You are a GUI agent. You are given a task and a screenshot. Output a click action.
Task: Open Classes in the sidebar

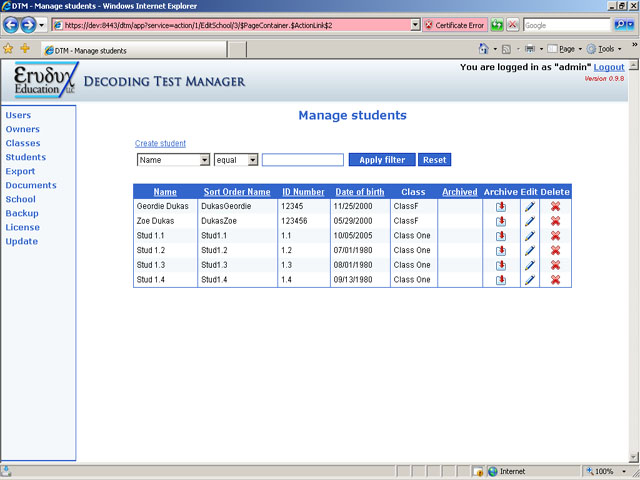[23, 143]
